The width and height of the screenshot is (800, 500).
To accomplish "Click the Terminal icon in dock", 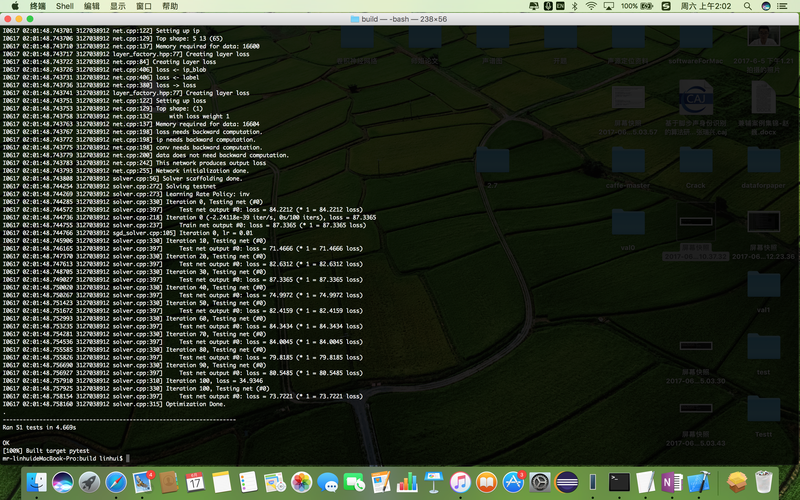I will point(620,483).
